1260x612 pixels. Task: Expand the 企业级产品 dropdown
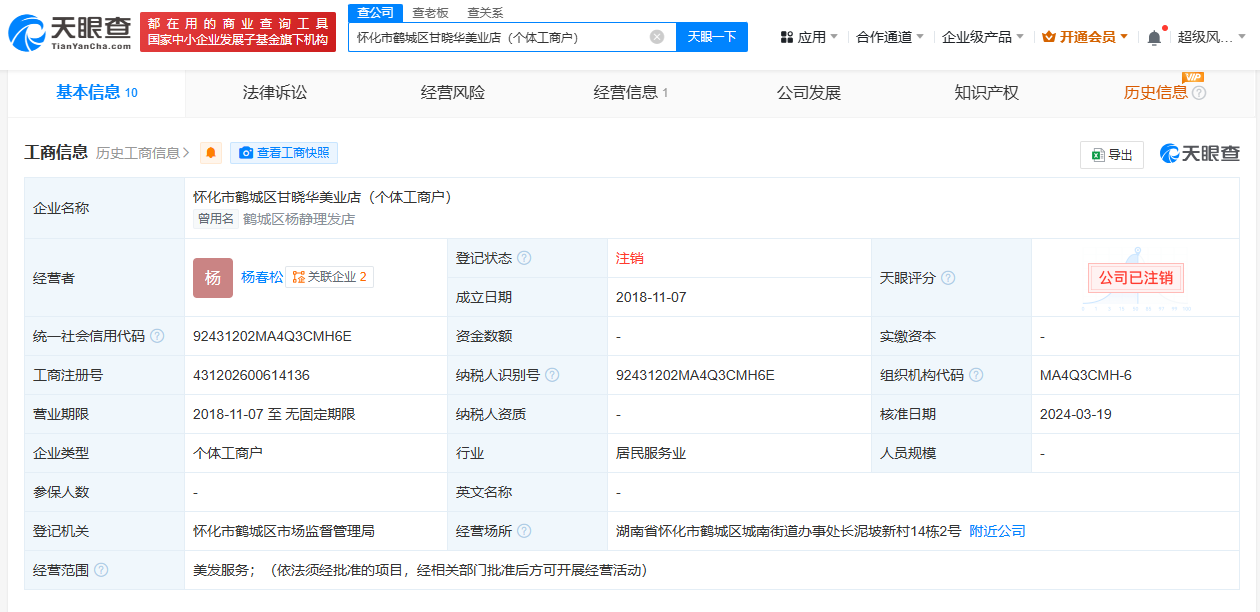point(982,37)
